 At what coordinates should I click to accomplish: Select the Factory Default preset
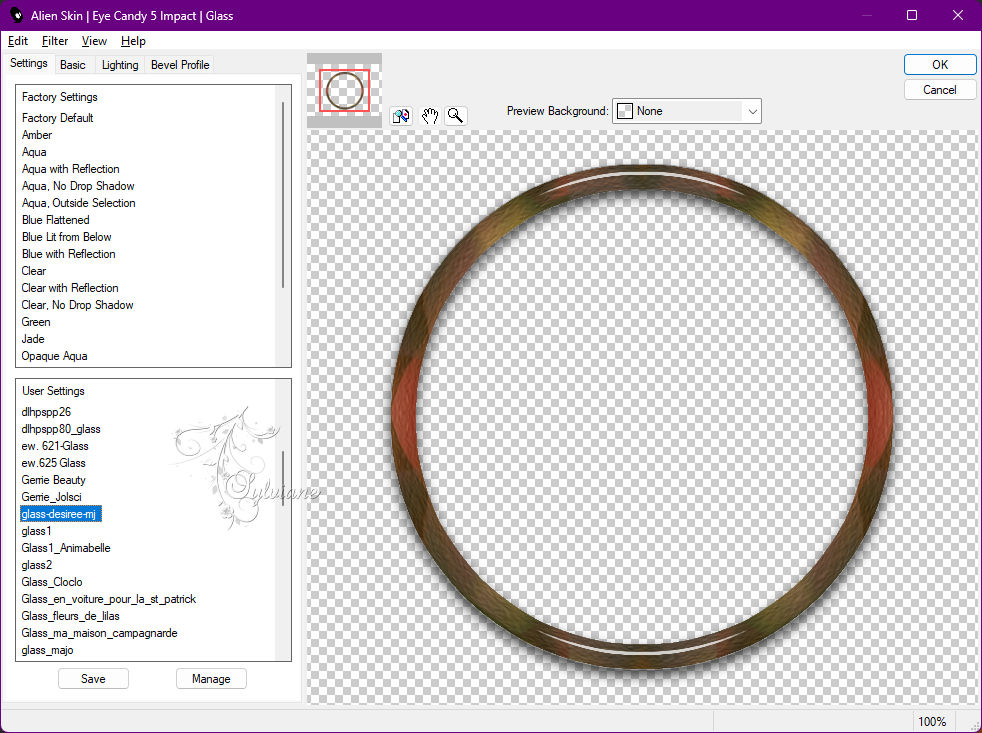pos(58,118)
